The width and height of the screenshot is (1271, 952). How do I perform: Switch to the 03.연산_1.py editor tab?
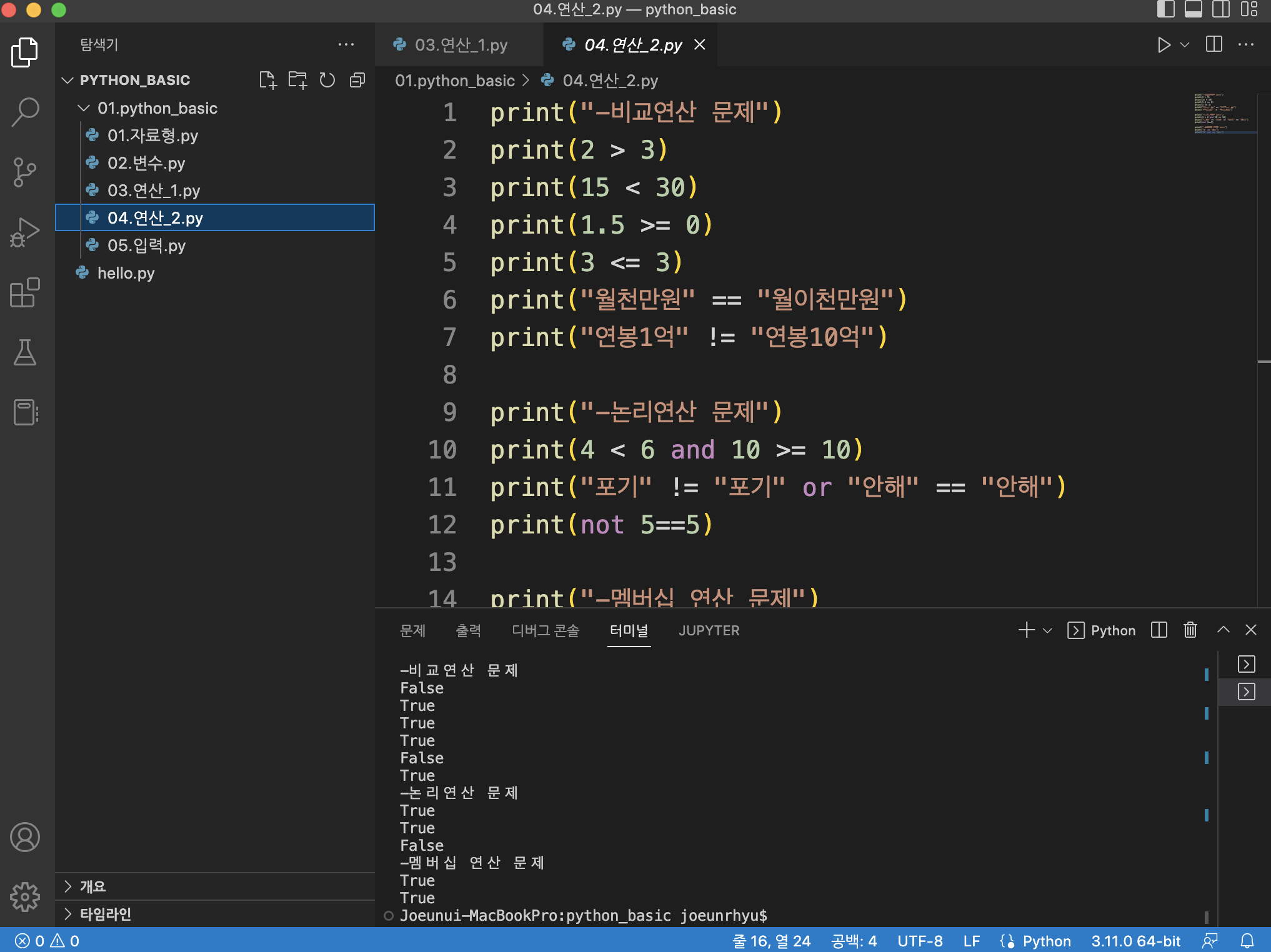pyautogui.click(x=459, y=45)
